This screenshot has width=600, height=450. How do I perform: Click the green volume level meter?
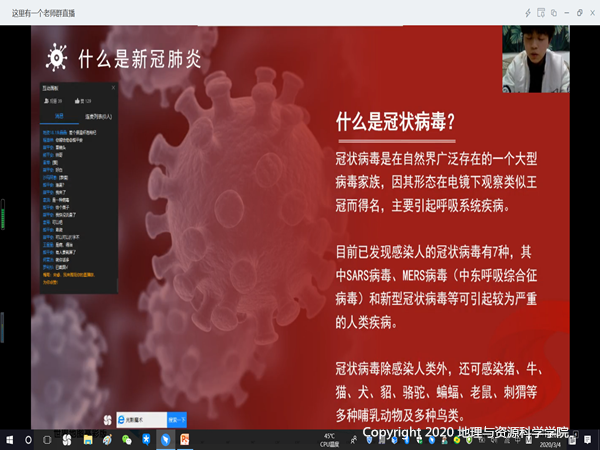(3, 215)
